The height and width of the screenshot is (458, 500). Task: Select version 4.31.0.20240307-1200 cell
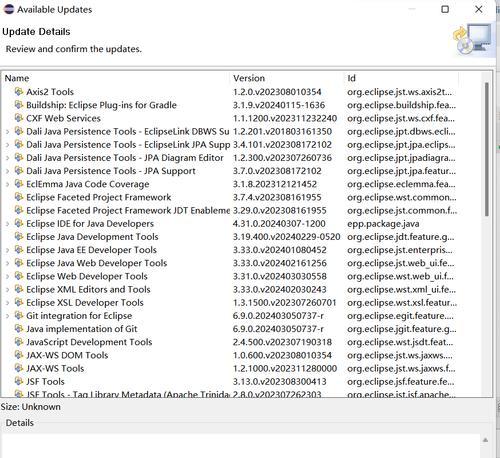(279, 224)
